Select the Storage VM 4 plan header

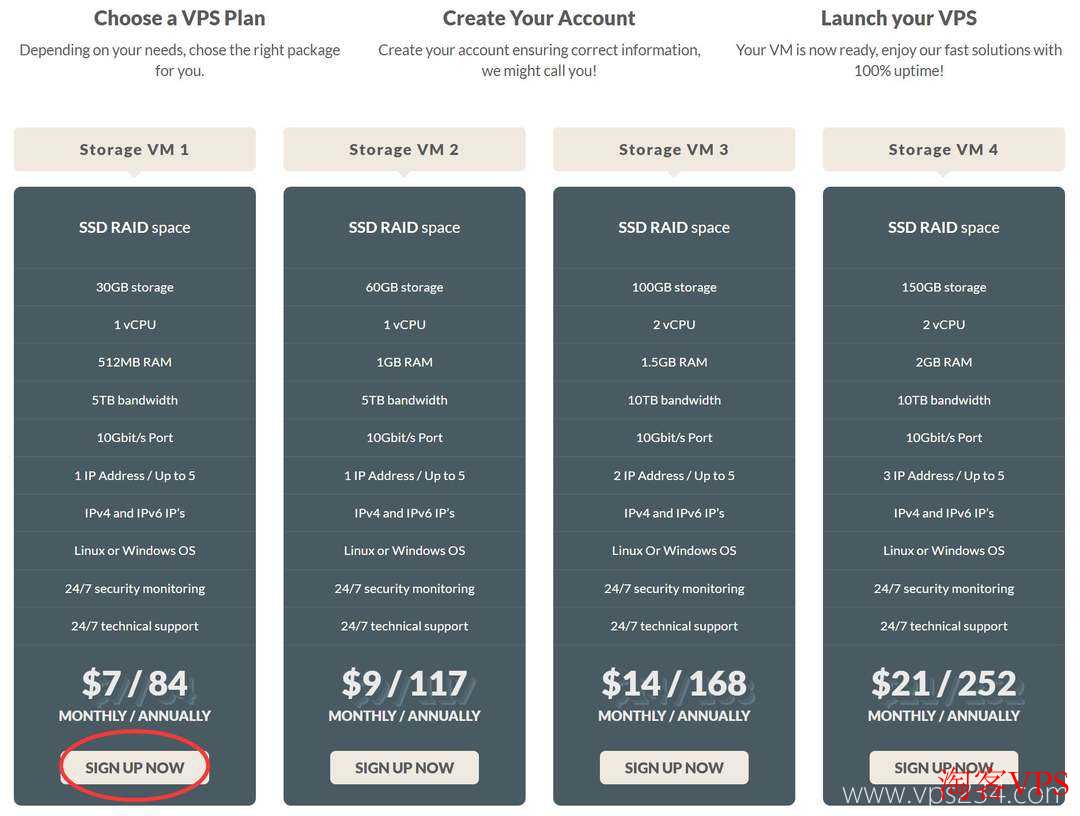pyautogui.click(x=943, y=148)
